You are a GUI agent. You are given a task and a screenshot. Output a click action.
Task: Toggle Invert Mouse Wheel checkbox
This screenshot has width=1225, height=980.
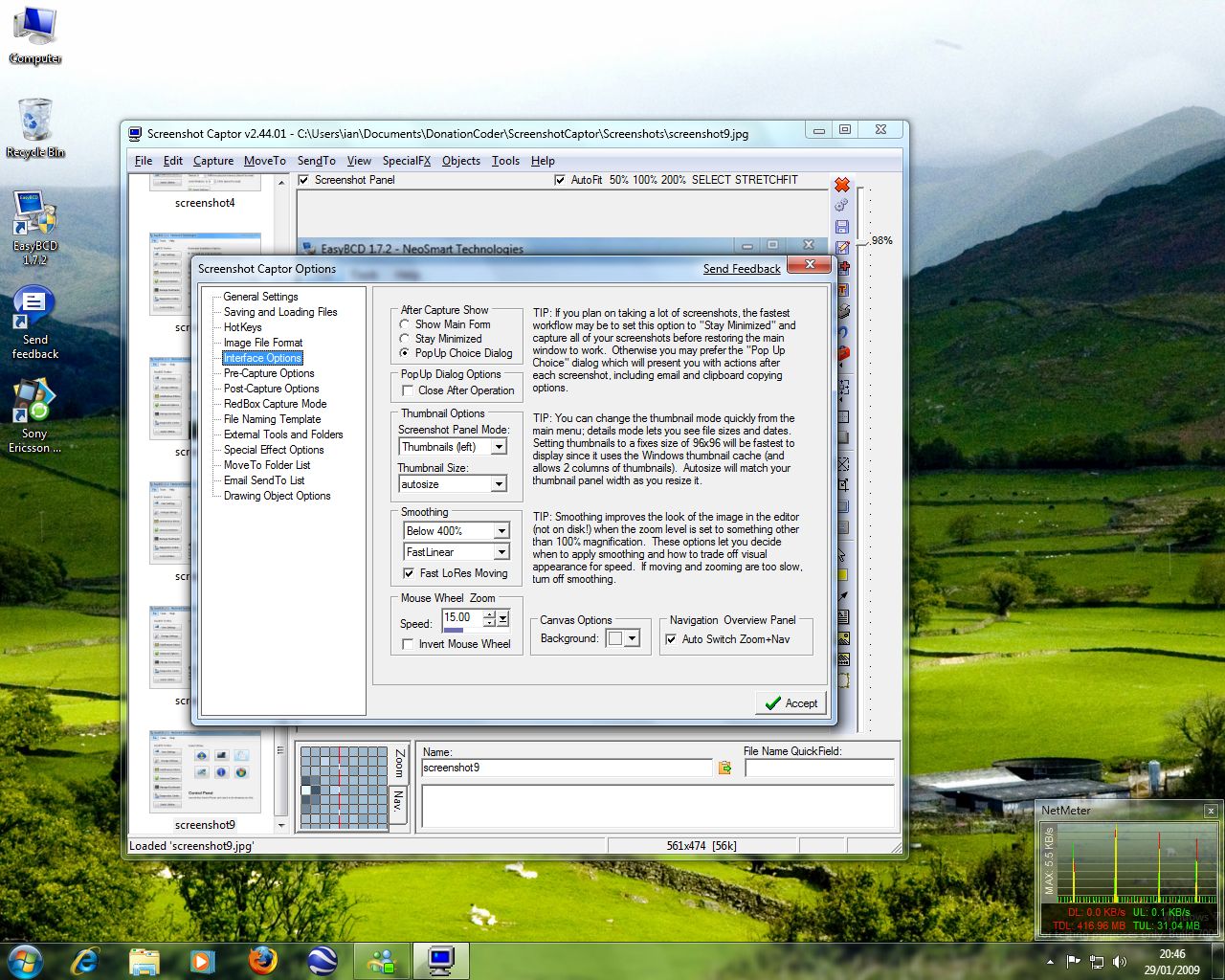click(409, 644)
